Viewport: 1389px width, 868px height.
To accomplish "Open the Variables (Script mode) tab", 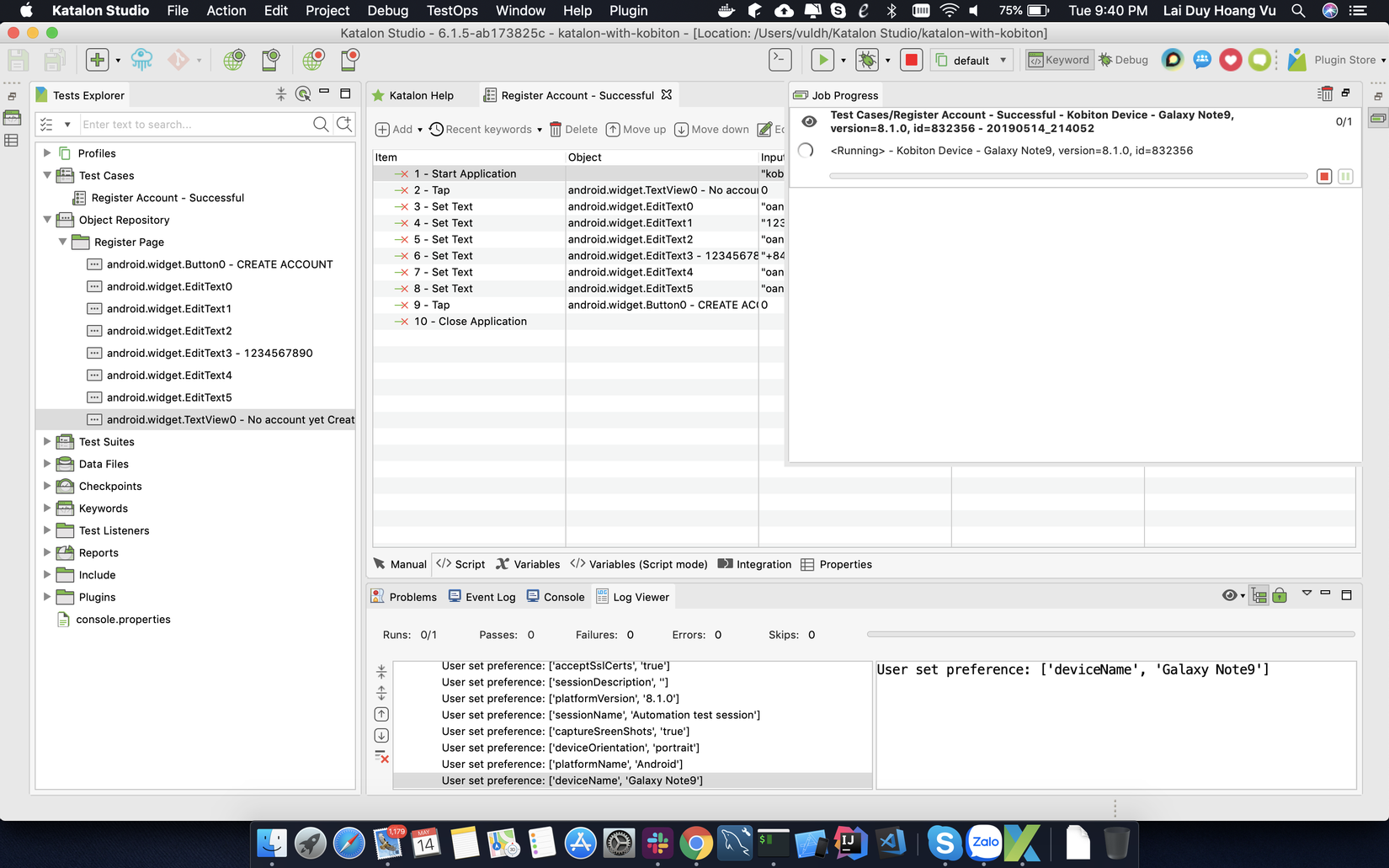I will click(x=639, y=564).
